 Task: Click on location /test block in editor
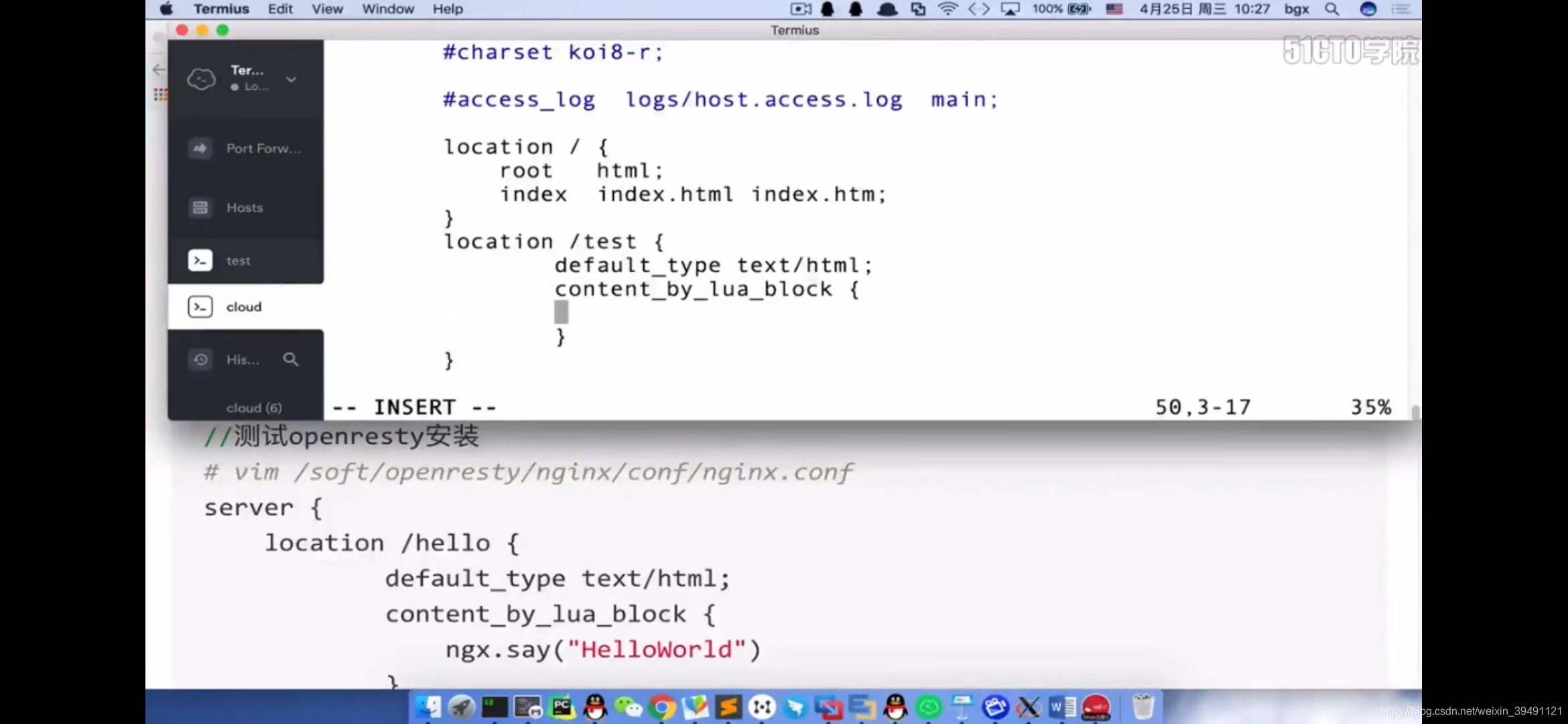(553, 240)
